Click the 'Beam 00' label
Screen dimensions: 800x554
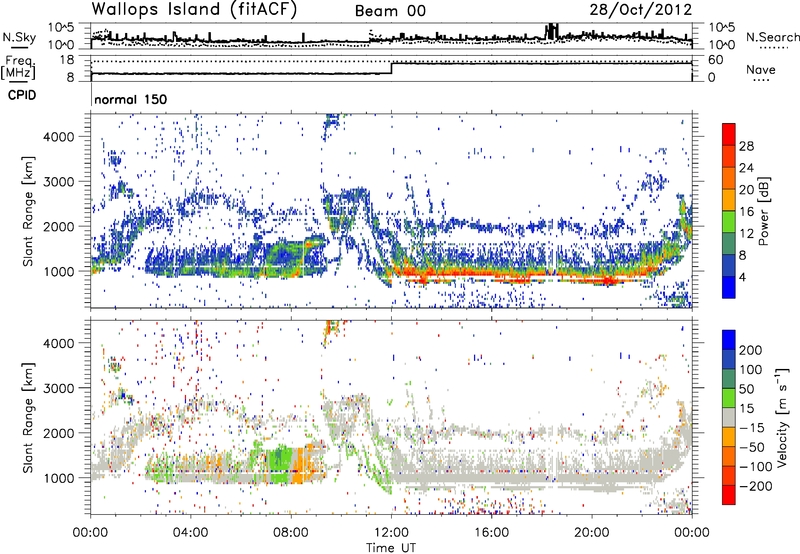pos(390,11)
